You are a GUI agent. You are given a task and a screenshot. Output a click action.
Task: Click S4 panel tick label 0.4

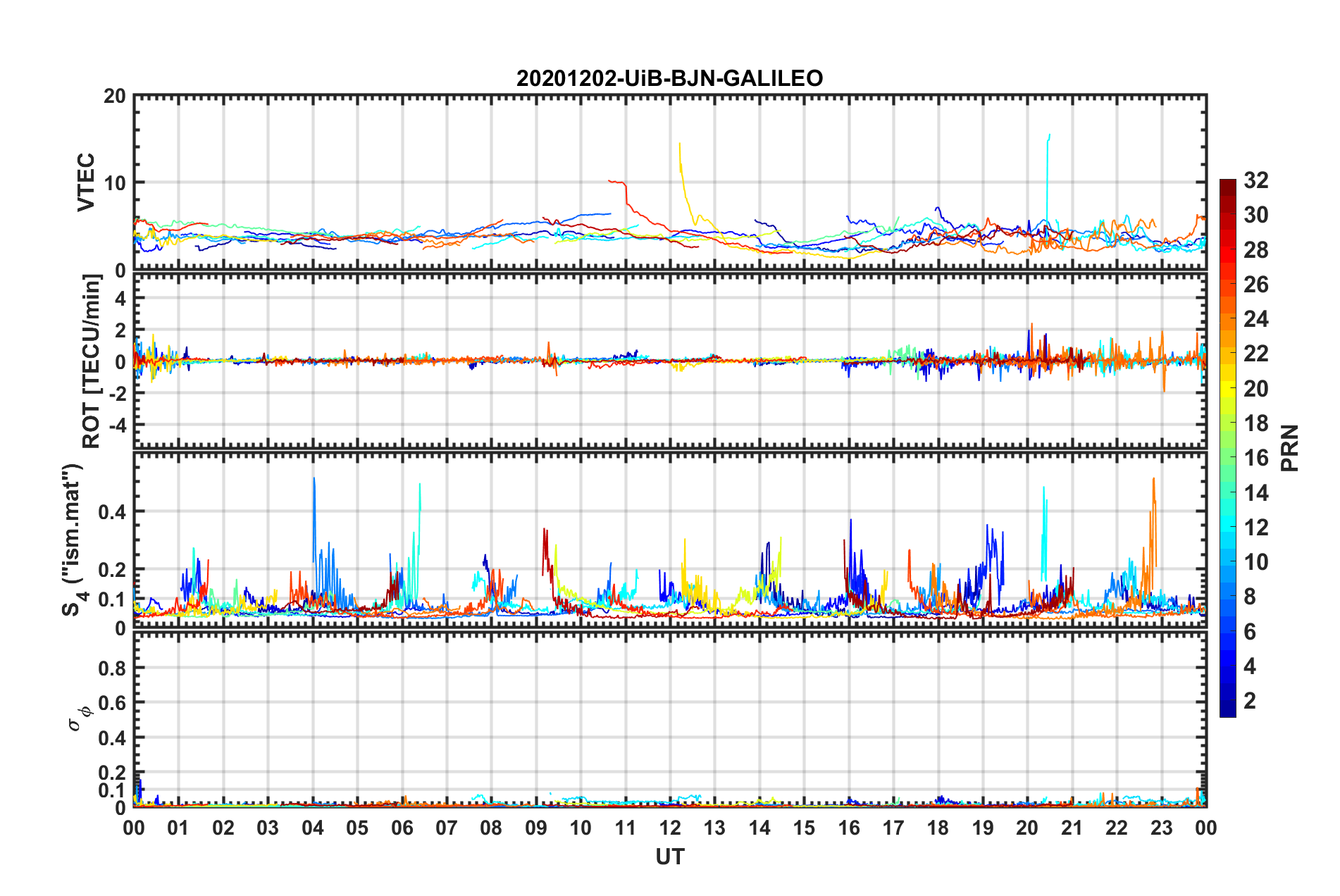point(113,512)
